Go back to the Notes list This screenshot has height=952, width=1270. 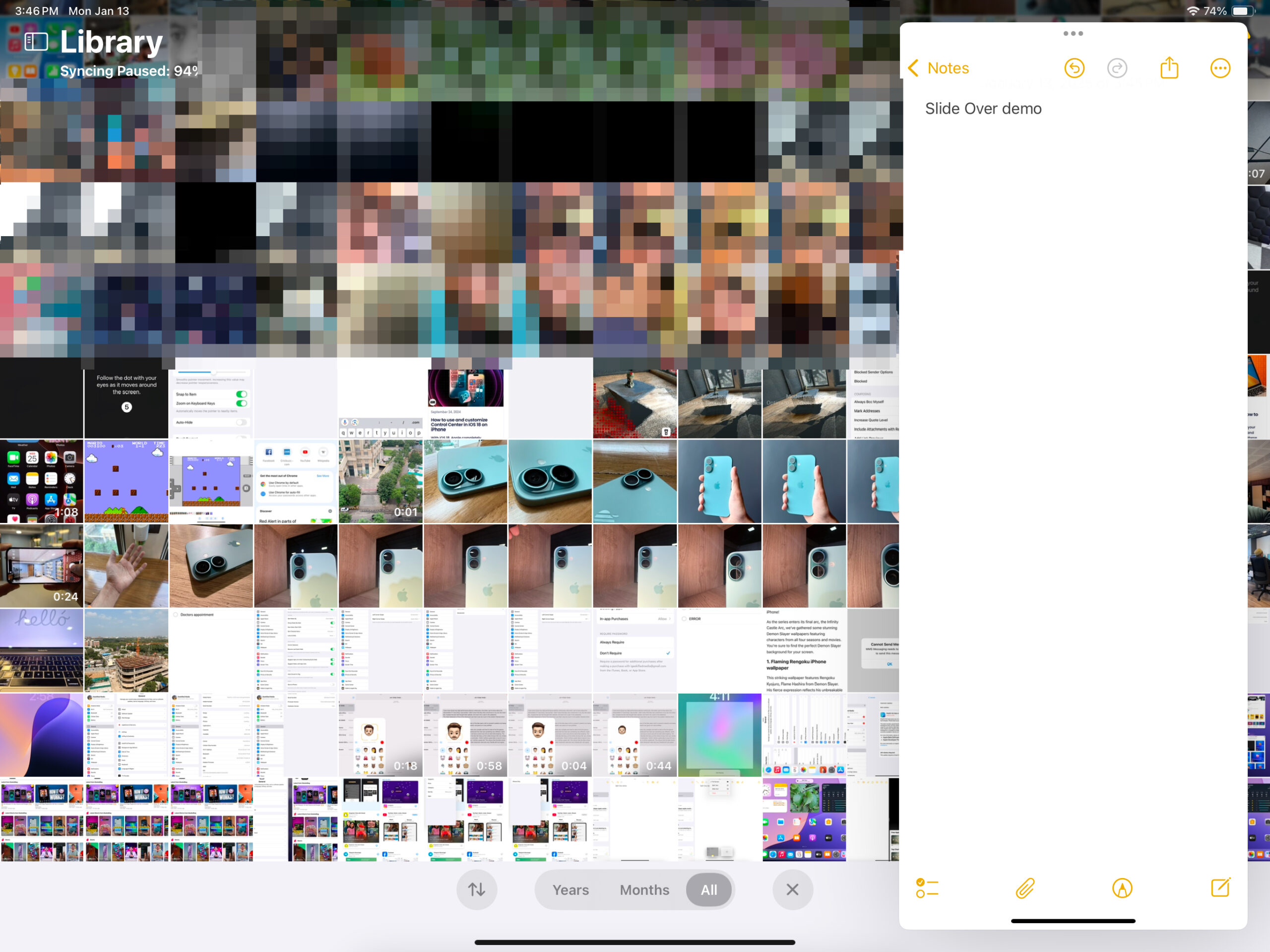click(939, 68)
